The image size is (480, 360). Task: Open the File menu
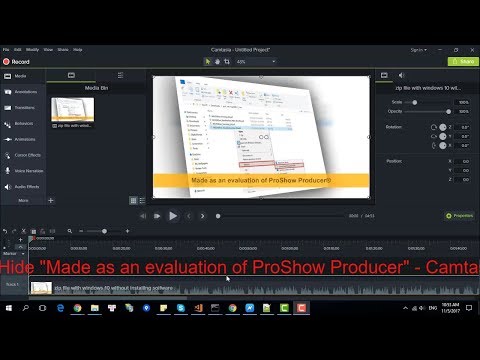(x=6, y=50)
